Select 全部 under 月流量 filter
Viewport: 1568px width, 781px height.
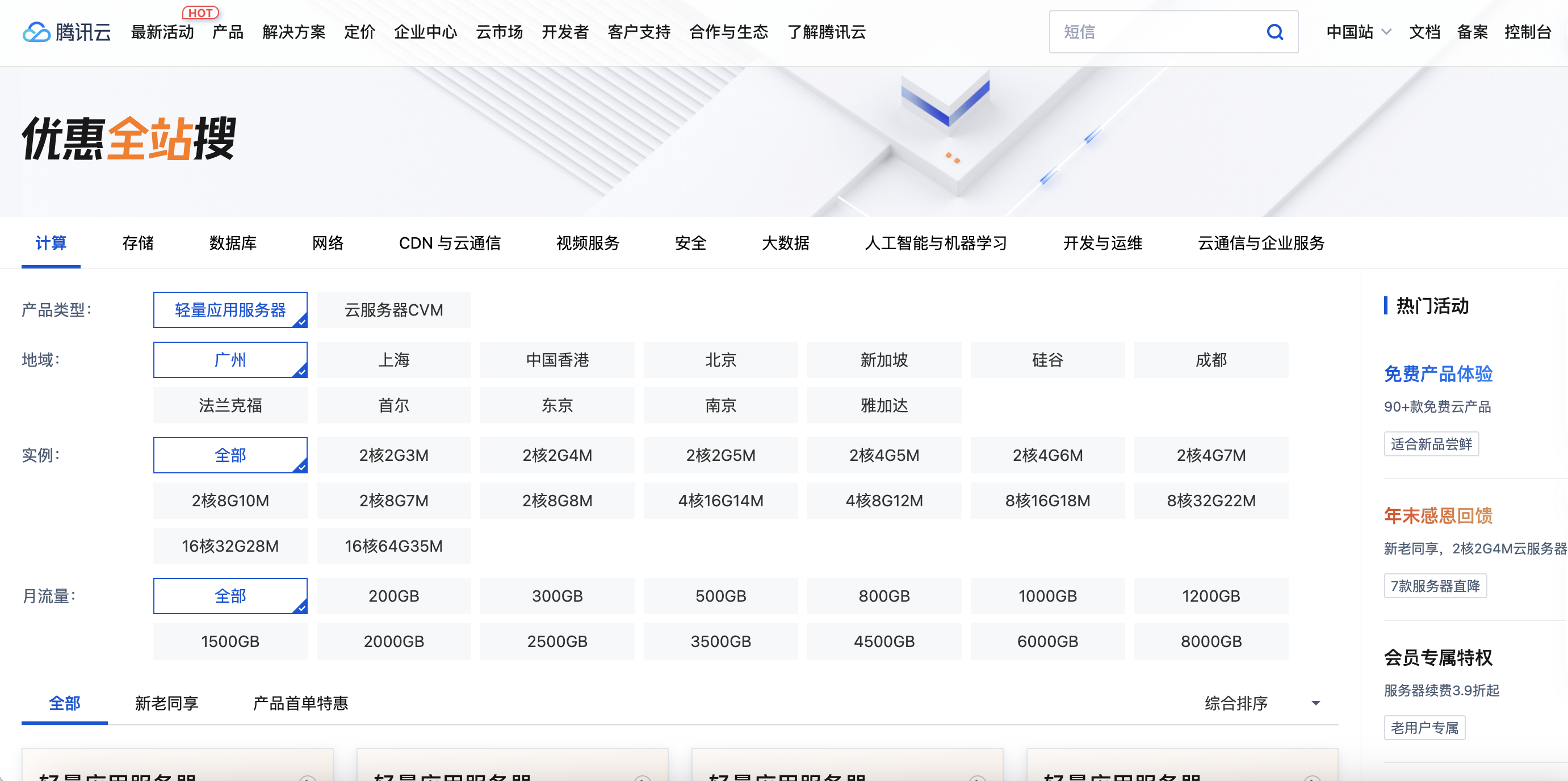230,596
